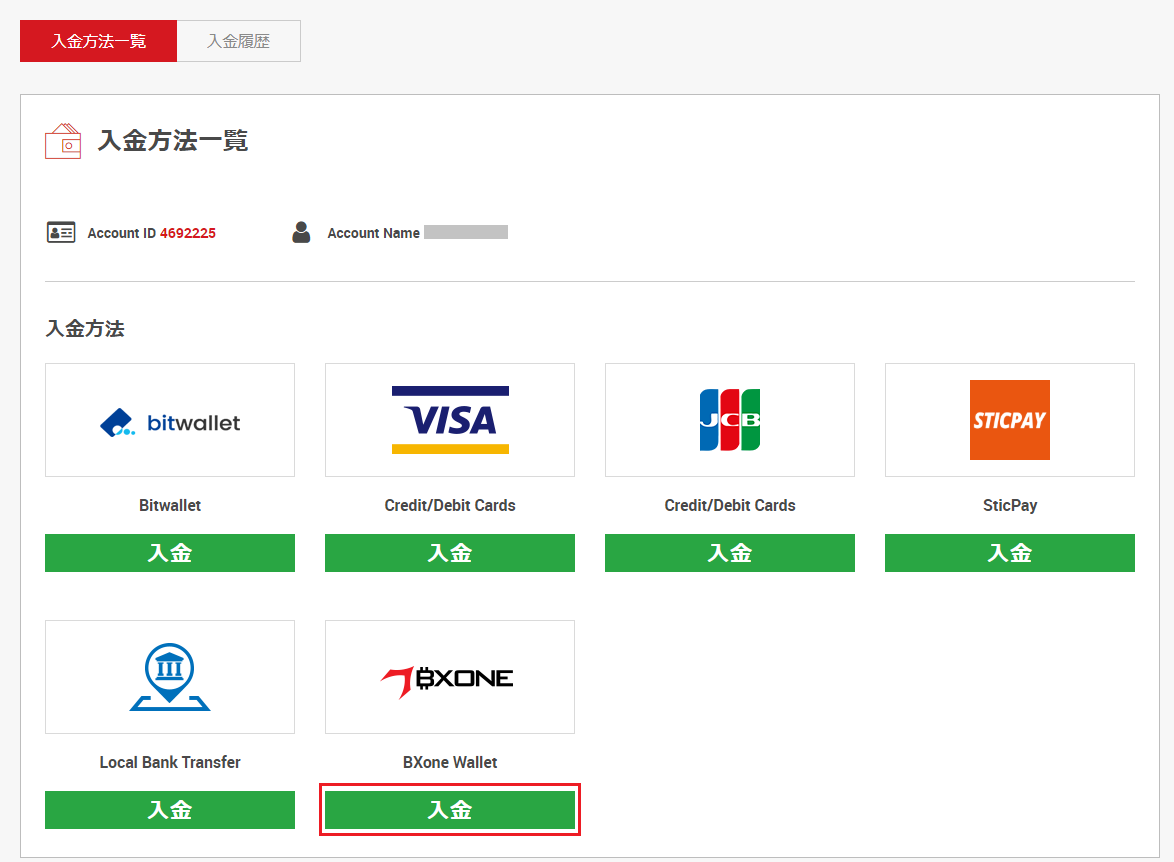The height and width of the screenshot is (862, 1174).
Task: Click the JCB logo card
Action: click(730, 420)
